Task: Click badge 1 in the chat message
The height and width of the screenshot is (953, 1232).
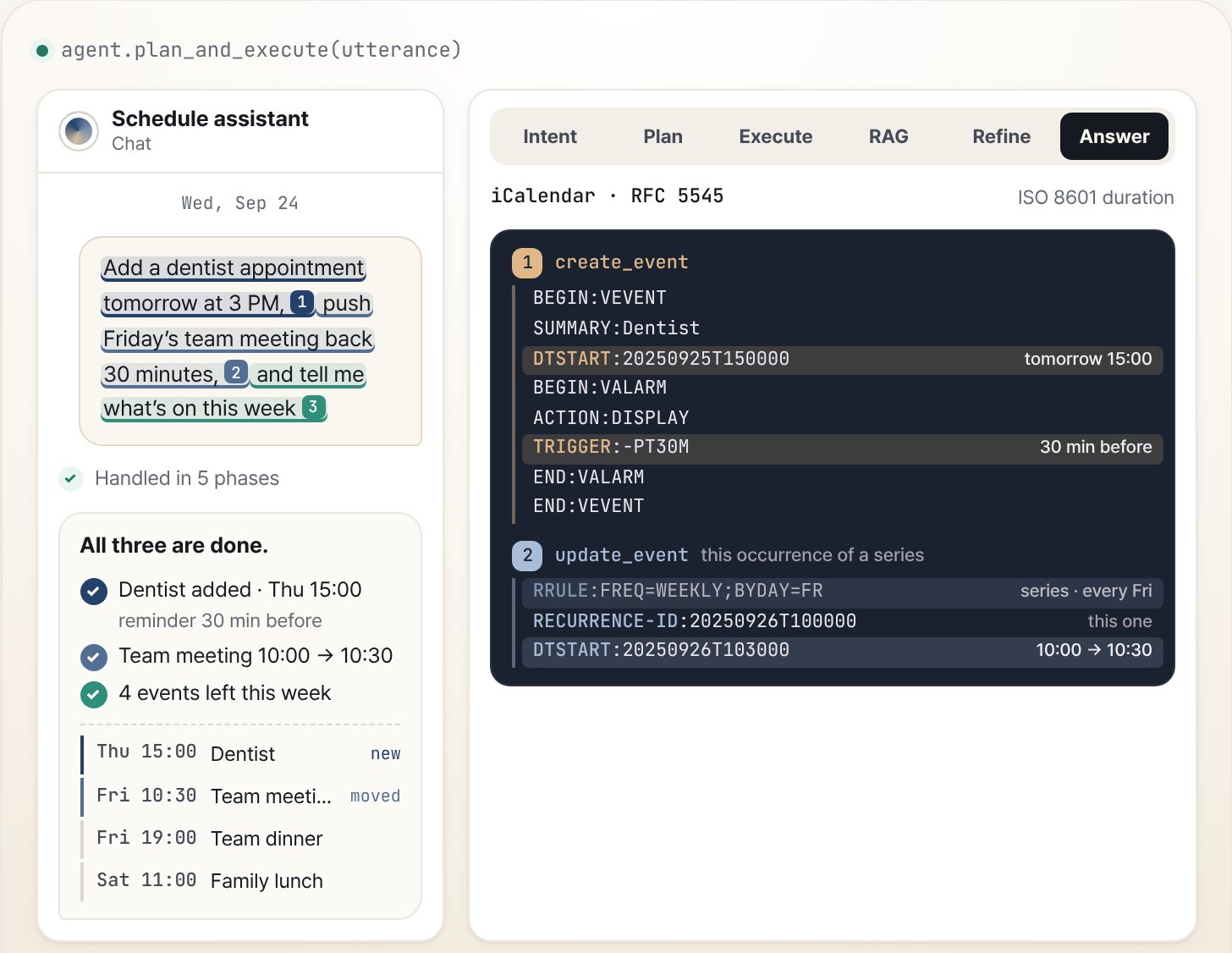Action: tap(302, 302)
